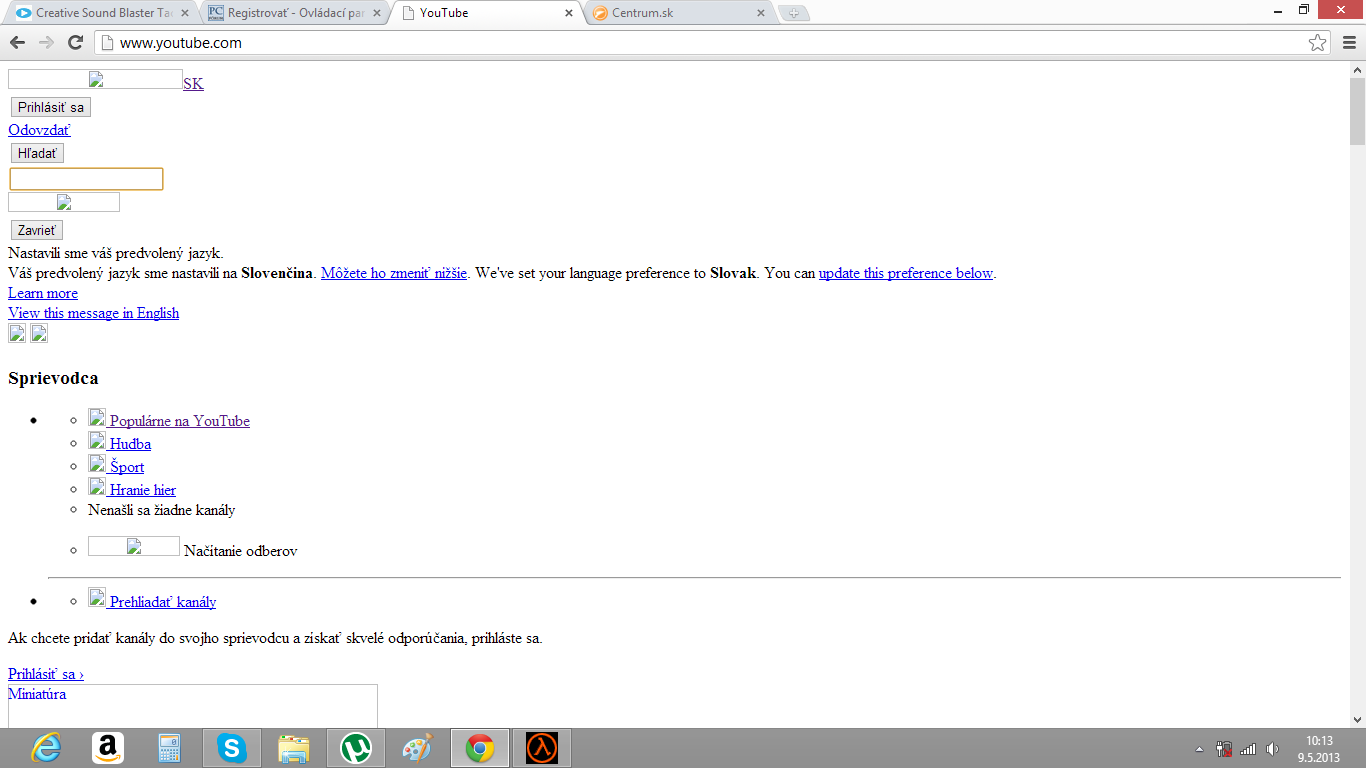Viewport: 1366px width, 768px height.
Task: Select the YouTube tab
Action: pos(485,13)
